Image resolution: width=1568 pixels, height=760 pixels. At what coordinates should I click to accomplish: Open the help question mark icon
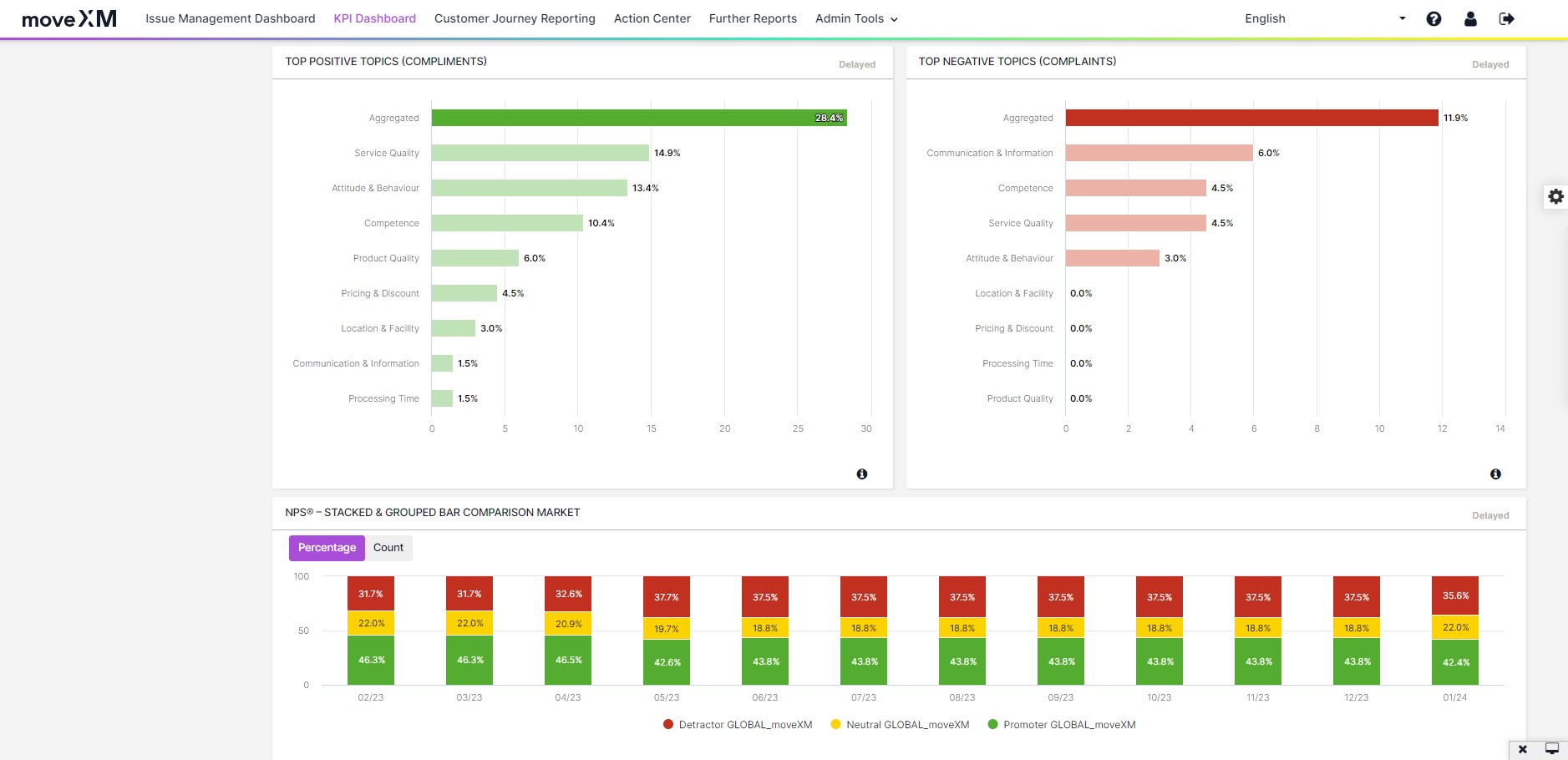pos(1434,18)
